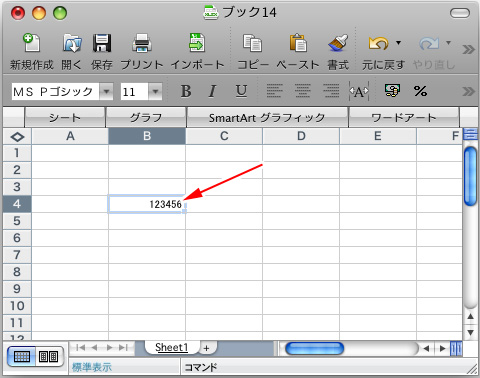The width and height of the screenshot is (480, 378).
Task: Save the workbook with the 保存 icon
Action: click(102, 43)
